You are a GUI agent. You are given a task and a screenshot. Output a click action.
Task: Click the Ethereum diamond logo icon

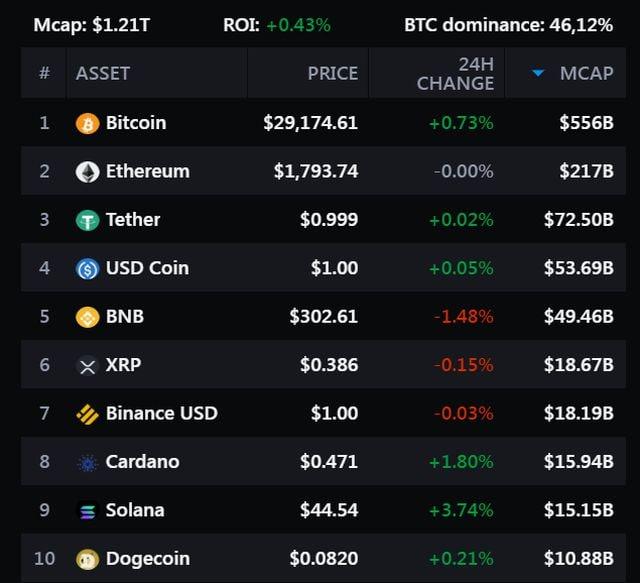(x=87, y=171)
